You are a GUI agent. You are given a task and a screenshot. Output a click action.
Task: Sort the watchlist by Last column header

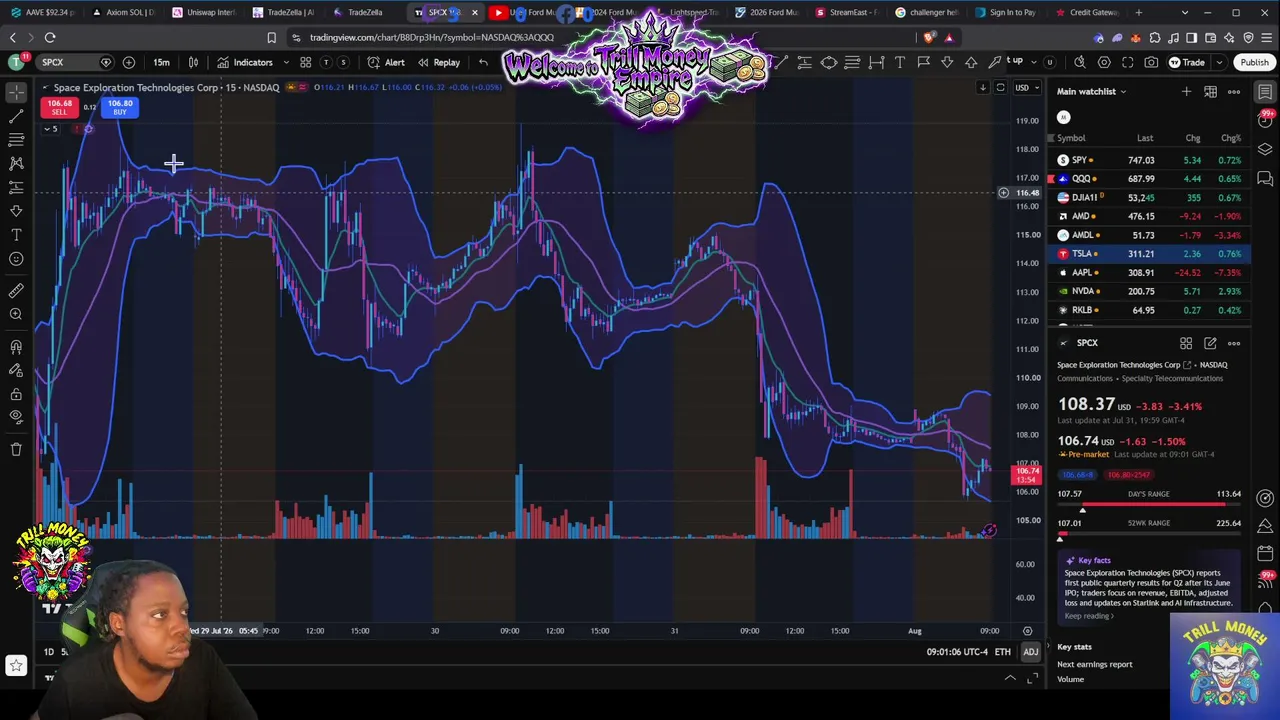pos(1145,138)
